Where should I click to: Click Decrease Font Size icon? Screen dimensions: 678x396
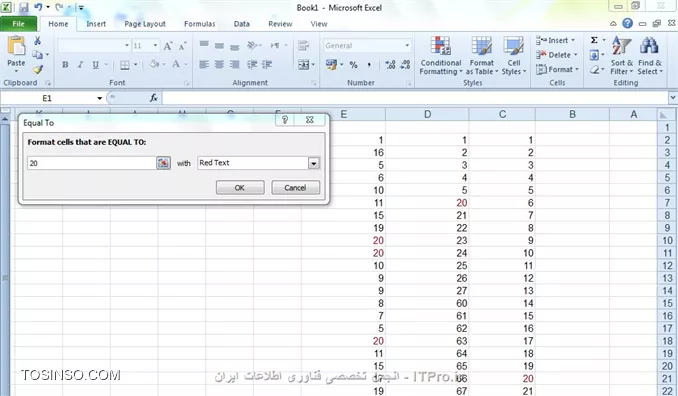182,45
